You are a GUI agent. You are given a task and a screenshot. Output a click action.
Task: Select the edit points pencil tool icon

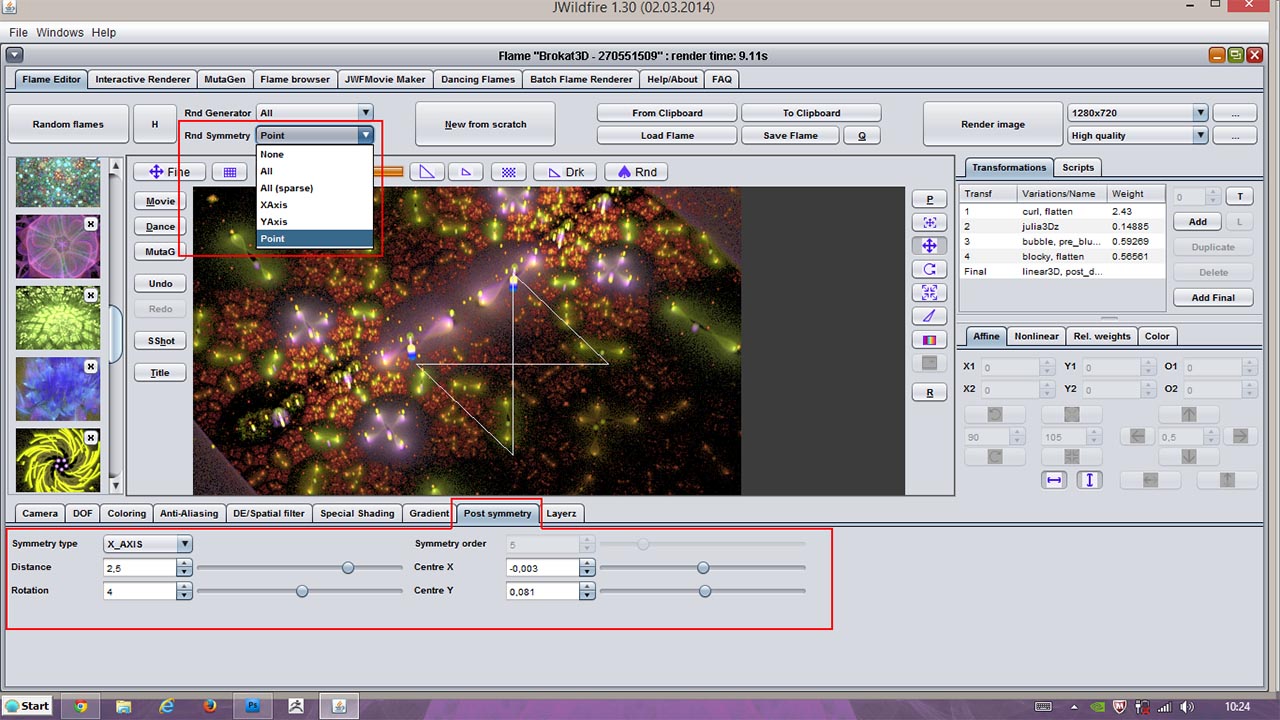click(x=930, y=316)
